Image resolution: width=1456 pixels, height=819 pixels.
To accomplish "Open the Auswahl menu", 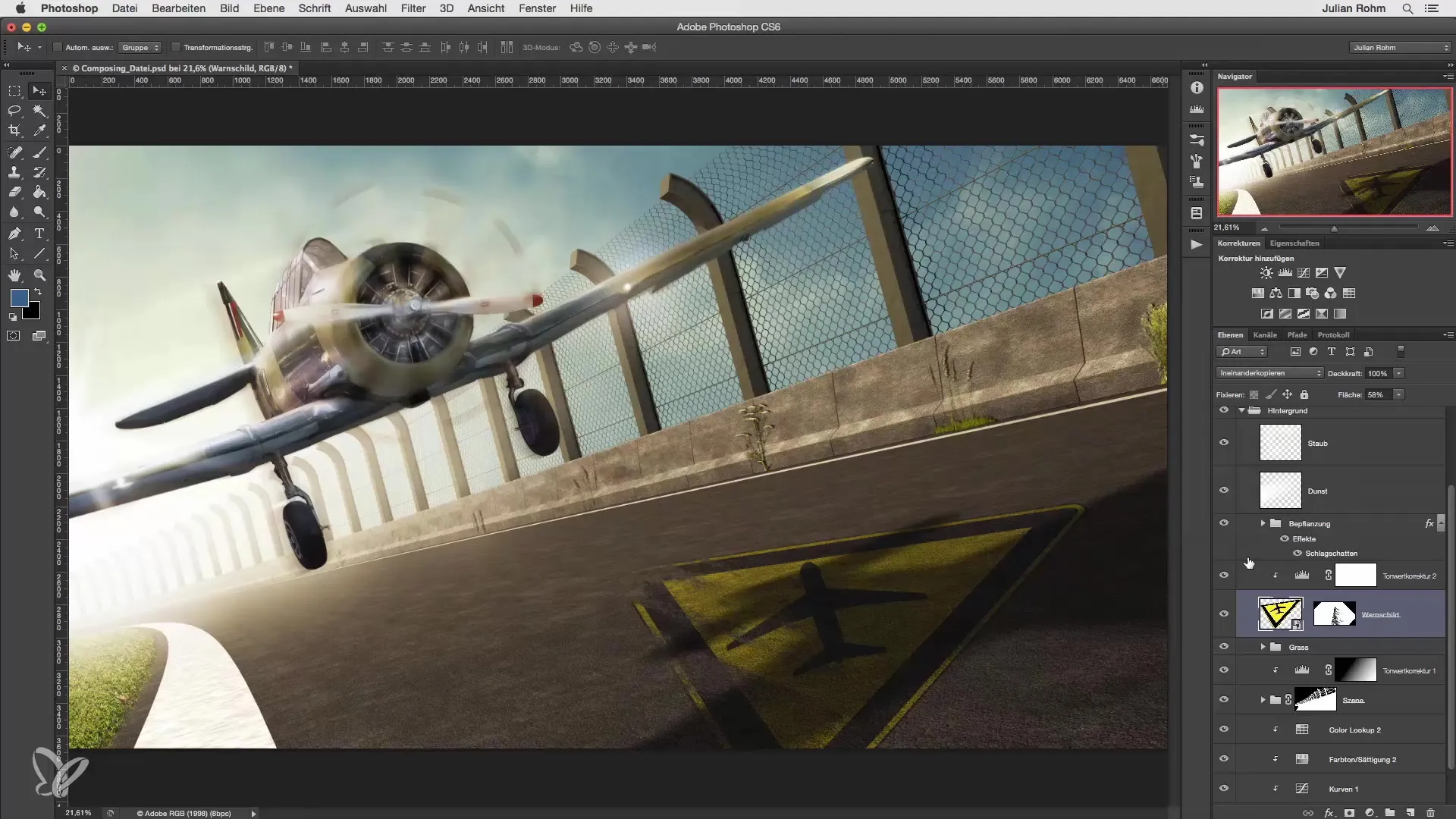I will [366, 8].
